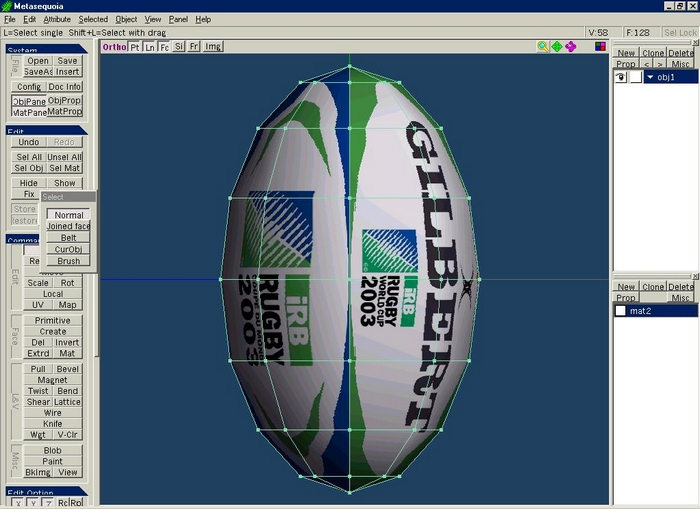Open the Attribute menu
700x509 pixels.
(57, 19)
